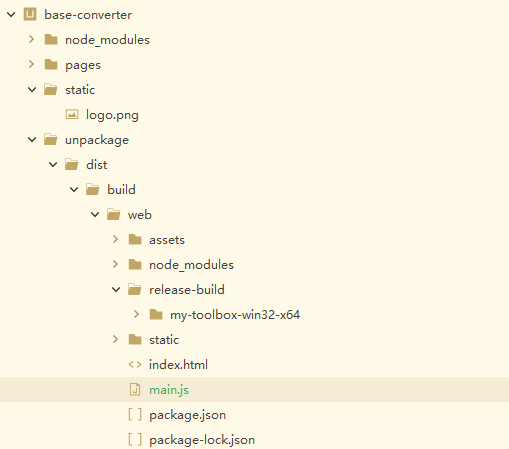The height and width of the screenshot is (449, 509).
Task: Click the index.html code file icon
Action: click(x=135, y=365)
